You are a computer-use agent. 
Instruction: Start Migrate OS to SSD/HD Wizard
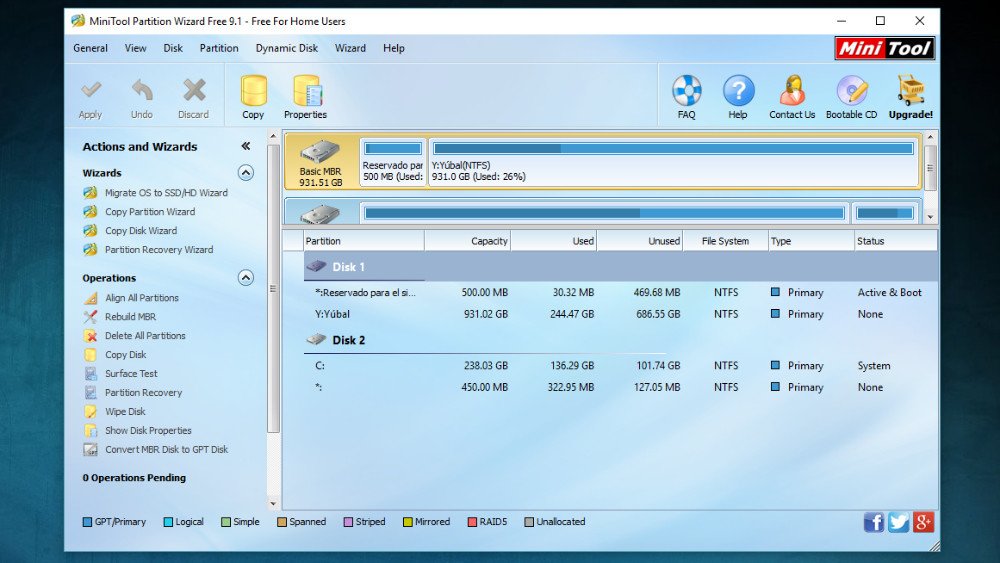point(166,193)
